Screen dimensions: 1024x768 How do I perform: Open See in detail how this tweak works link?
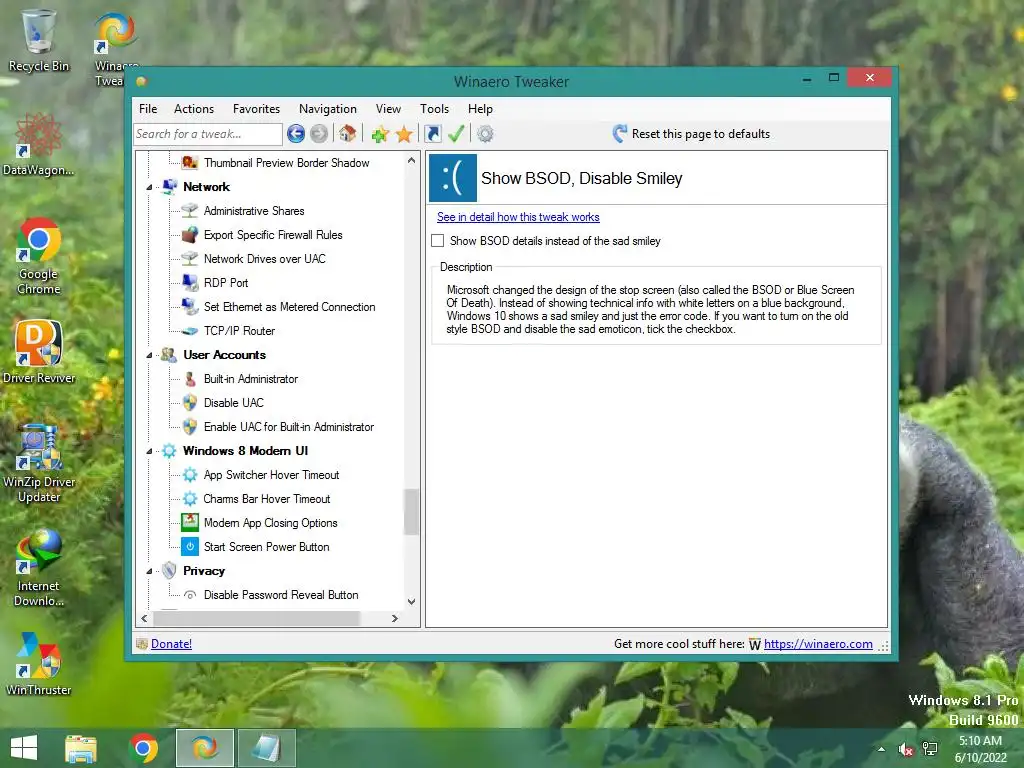[518, 217]
